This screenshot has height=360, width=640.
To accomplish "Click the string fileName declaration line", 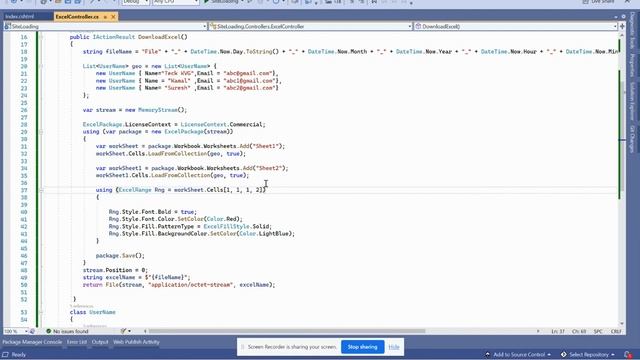I will tap(350, 52).
